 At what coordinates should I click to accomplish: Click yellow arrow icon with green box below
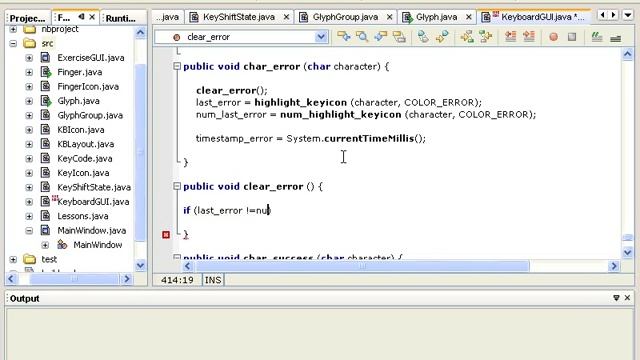(x=467, y=37)
